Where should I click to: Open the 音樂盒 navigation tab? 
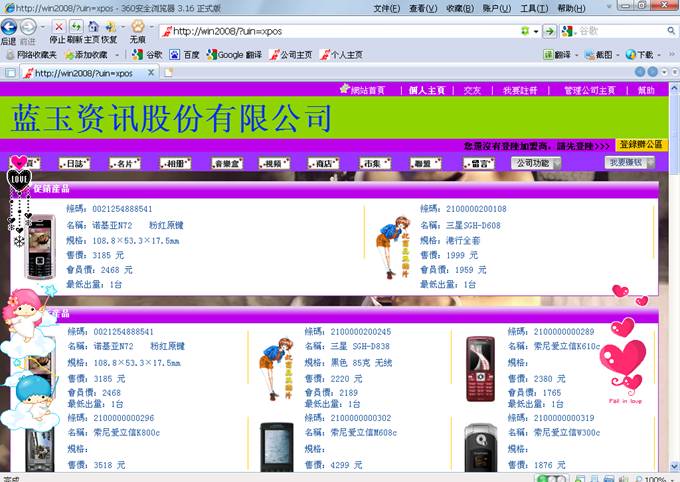point(227,163)
